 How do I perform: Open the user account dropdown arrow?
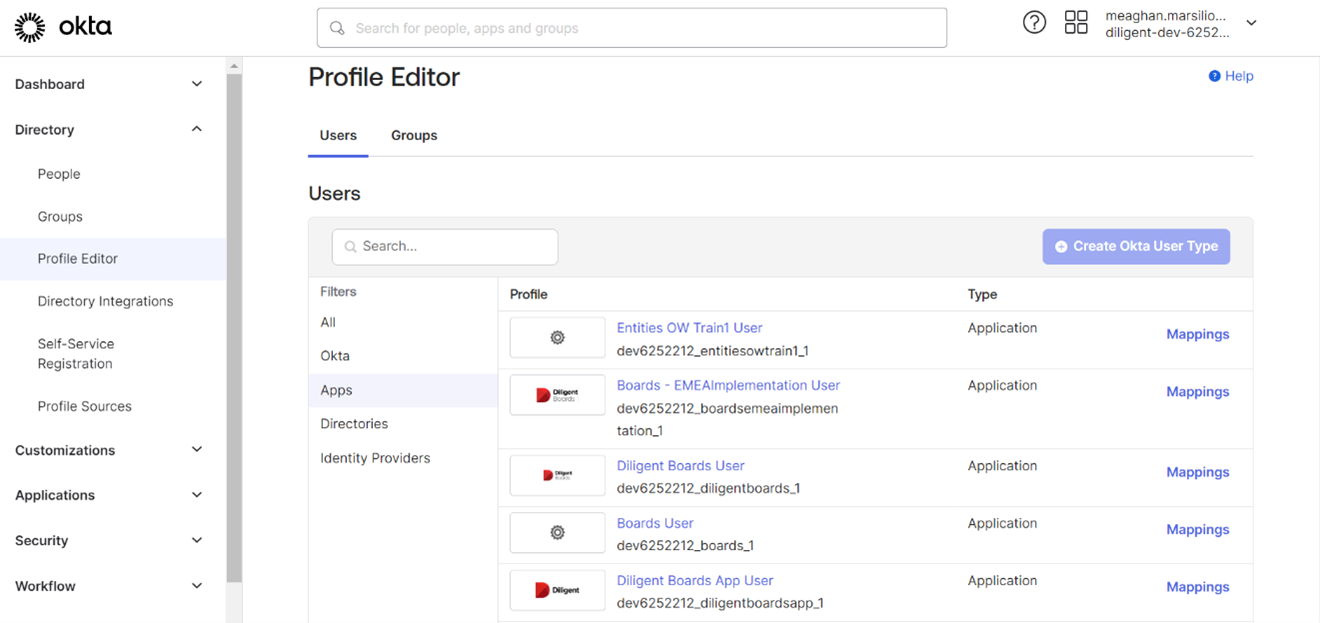(x=1251, y=23)
